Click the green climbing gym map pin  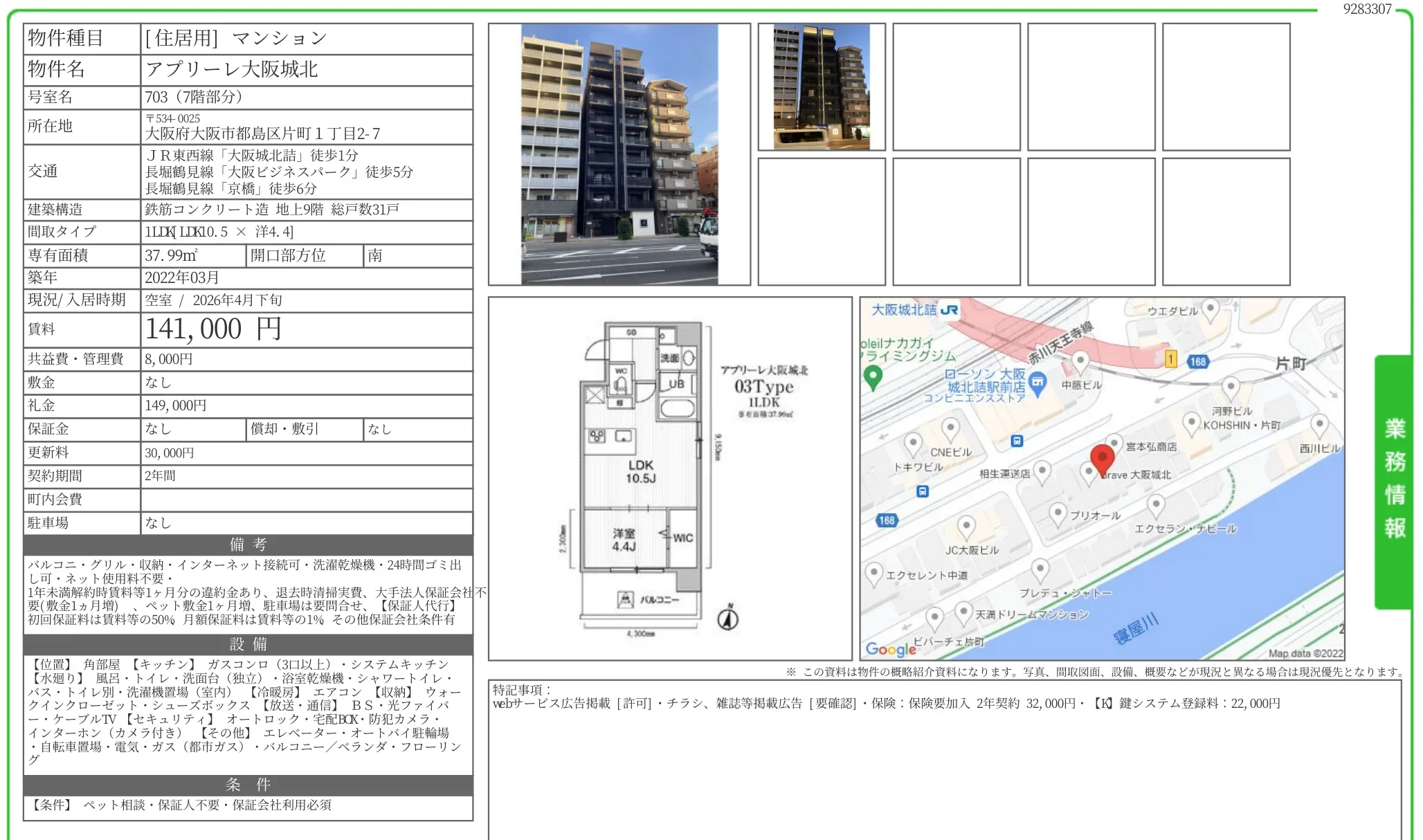pos(873,376)
